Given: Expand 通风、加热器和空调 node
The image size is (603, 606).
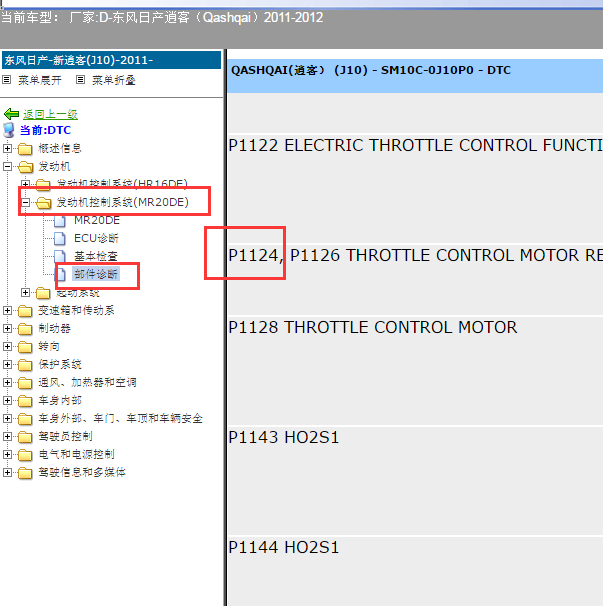Looking at the screenshot, I should pyautogui.click(x=7, y=383).
